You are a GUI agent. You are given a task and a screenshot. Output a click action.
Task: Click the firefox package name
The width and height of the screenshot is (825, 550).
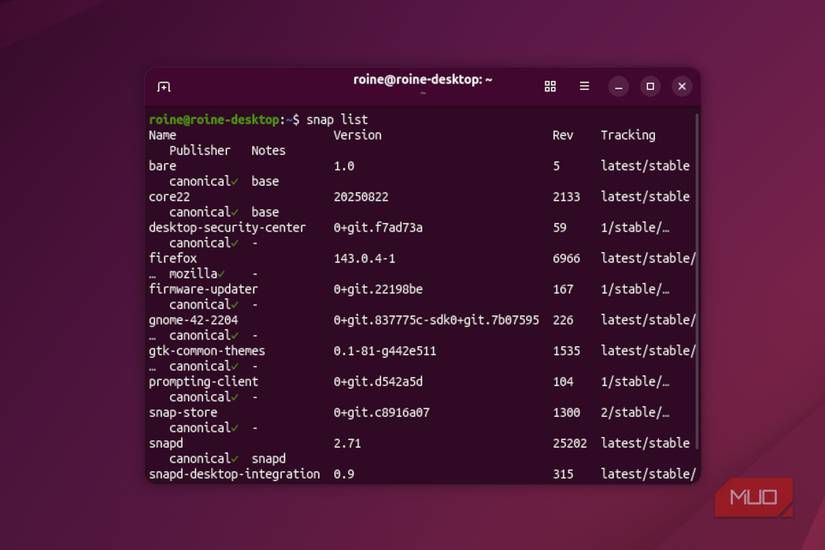click(173, 258)
